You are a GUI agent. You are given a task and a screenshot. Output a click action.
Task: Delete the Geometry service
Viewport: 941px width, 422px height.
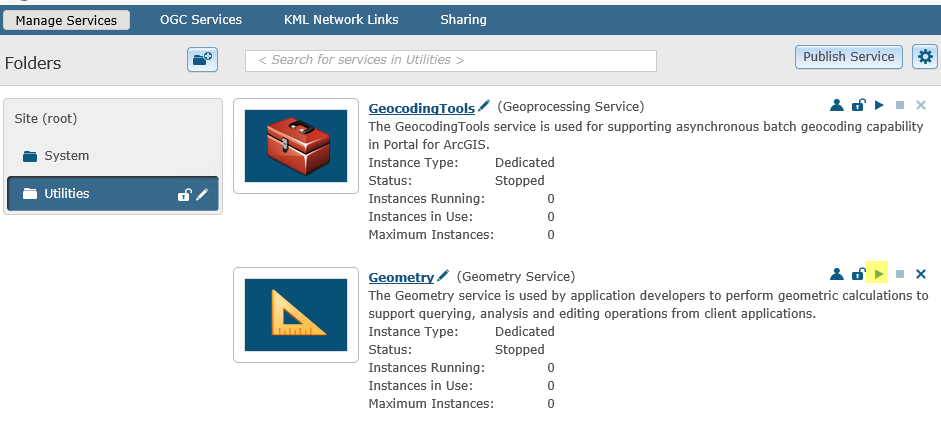pos(921,274)
